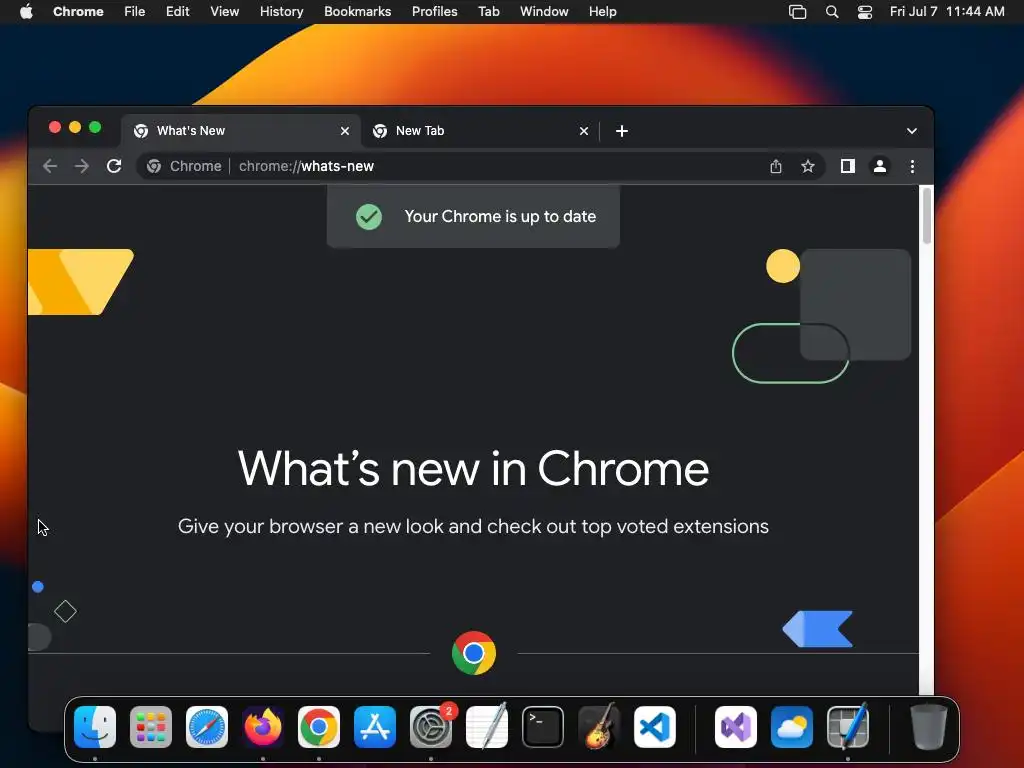The height and width of the screenshot is (768, 1024).
Task: Close the New Tab tab
Action: 584,131
